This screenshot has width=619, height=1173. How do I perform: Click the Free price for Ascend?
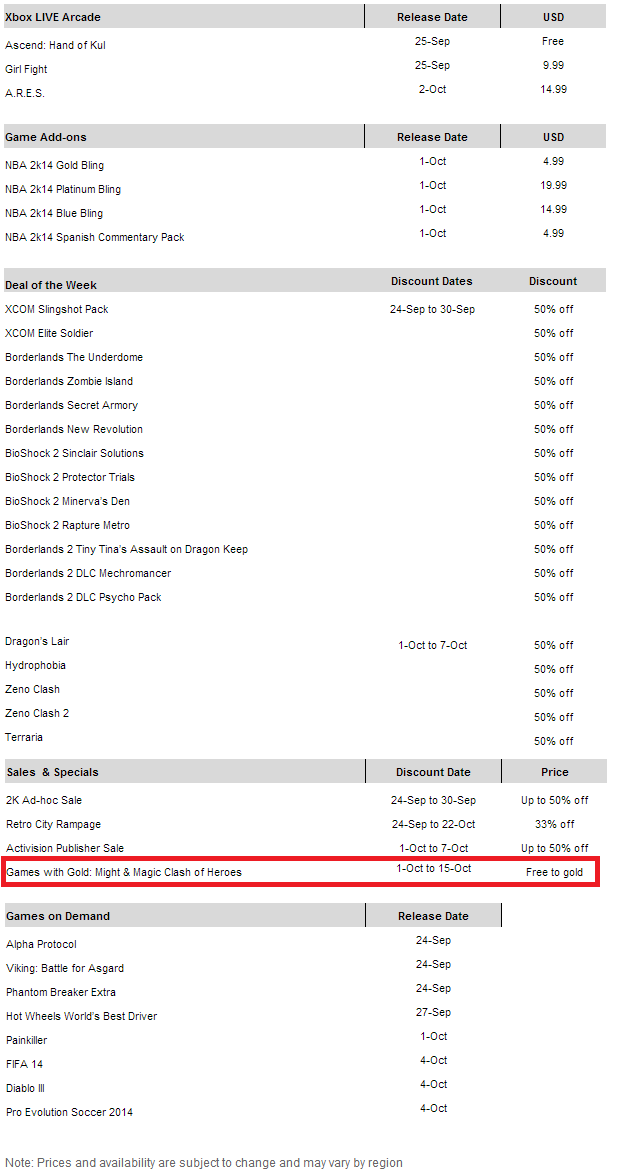pyautogui.click(x=553, y=41)
